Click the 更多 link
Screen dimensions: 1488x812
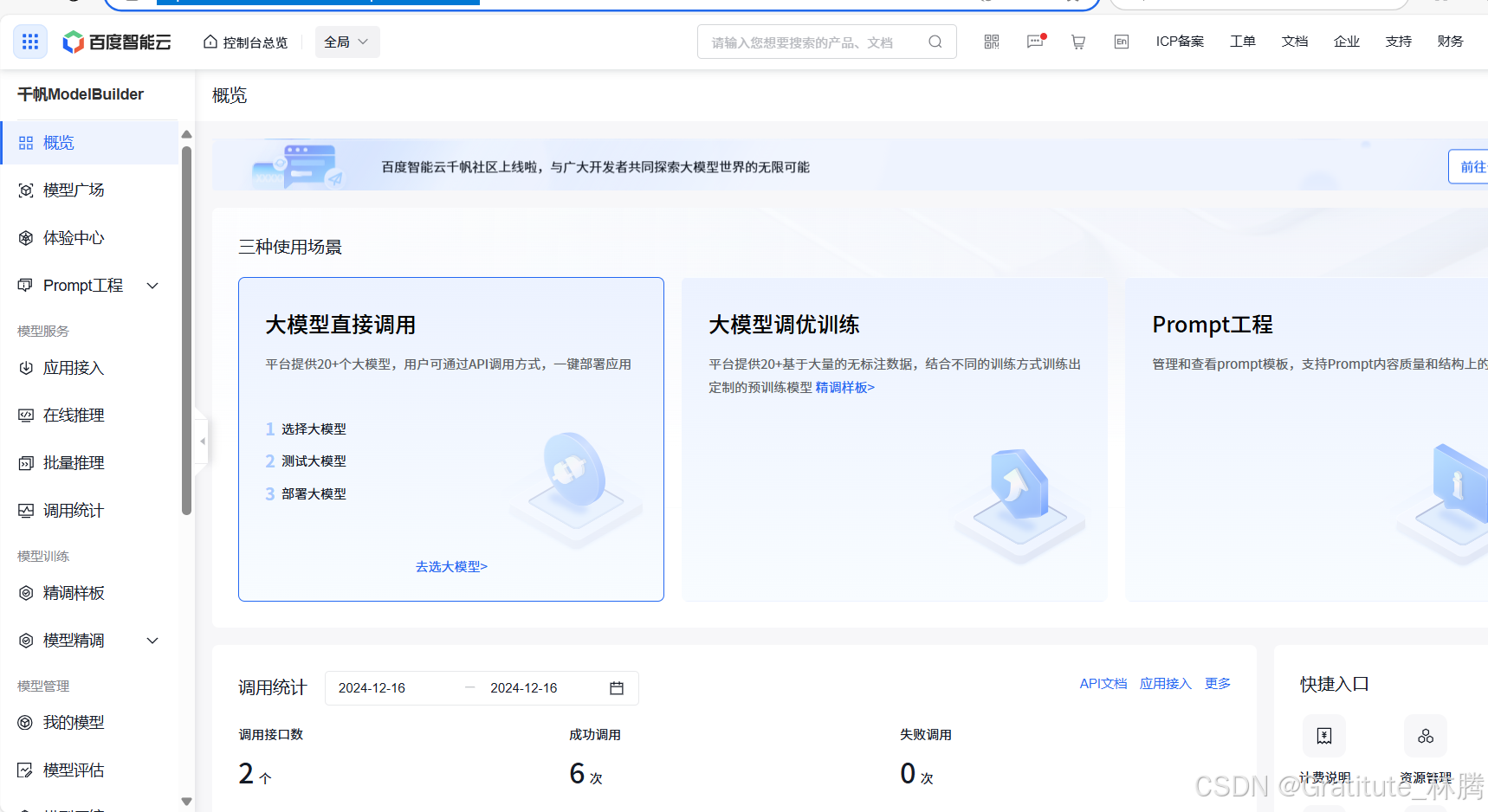[1218, 684]
